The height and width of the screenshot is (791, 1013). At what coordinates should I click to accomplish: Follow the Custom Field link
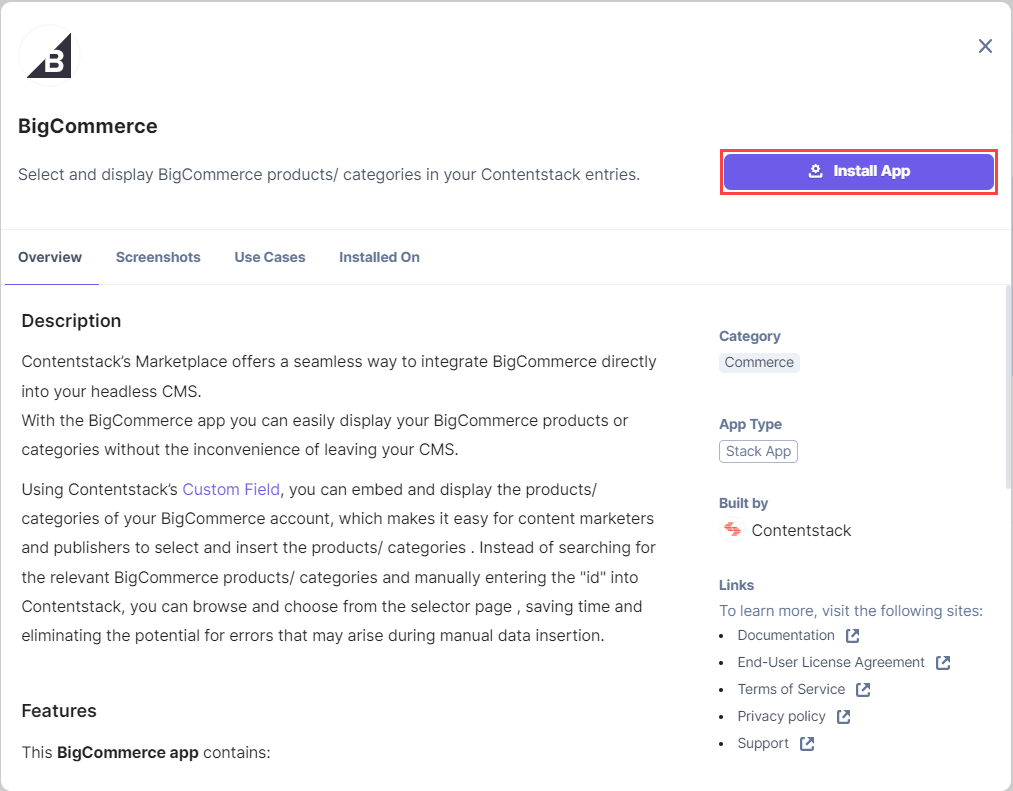[x=231, y=489]
